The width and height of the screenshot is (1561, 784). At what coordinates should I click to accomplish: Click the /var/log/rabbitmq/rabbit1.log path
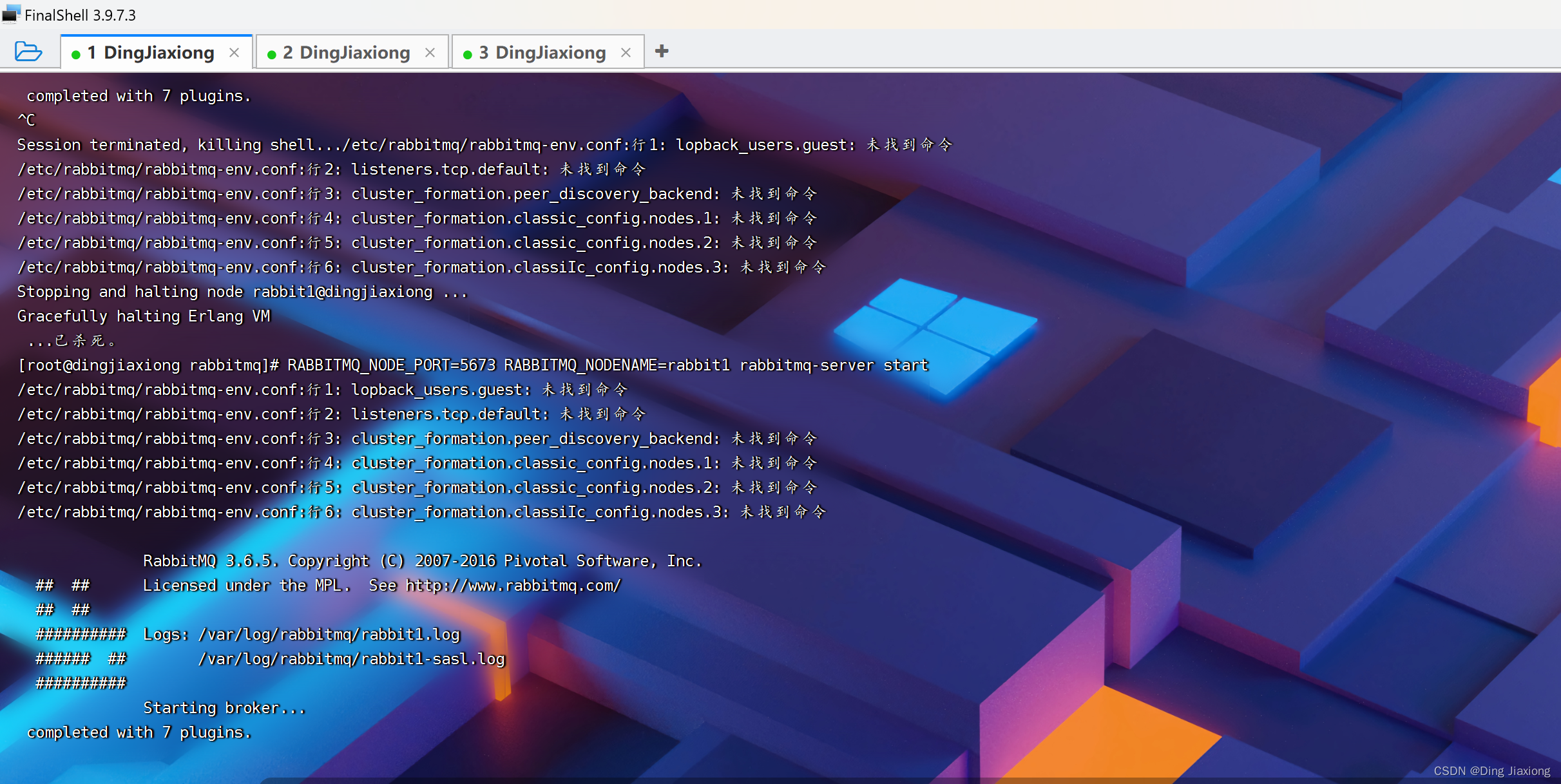pos(329,635)
